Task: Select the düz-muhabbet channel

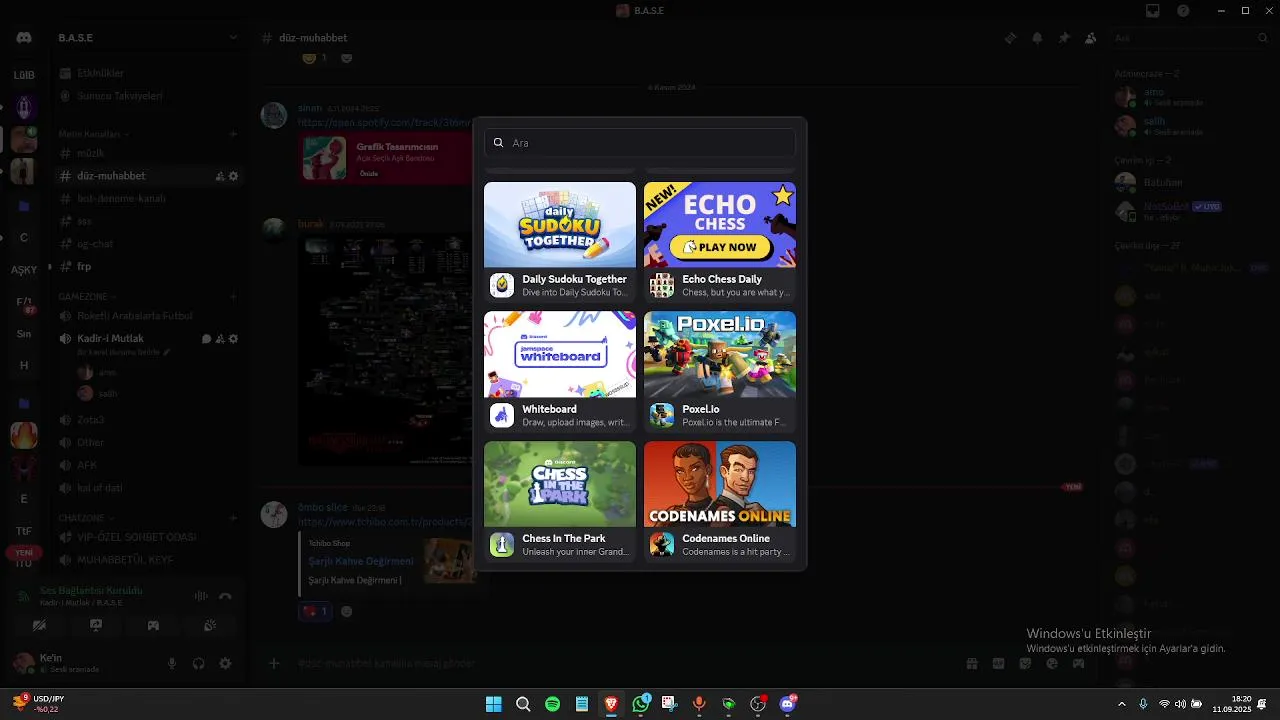Action: 149,176
